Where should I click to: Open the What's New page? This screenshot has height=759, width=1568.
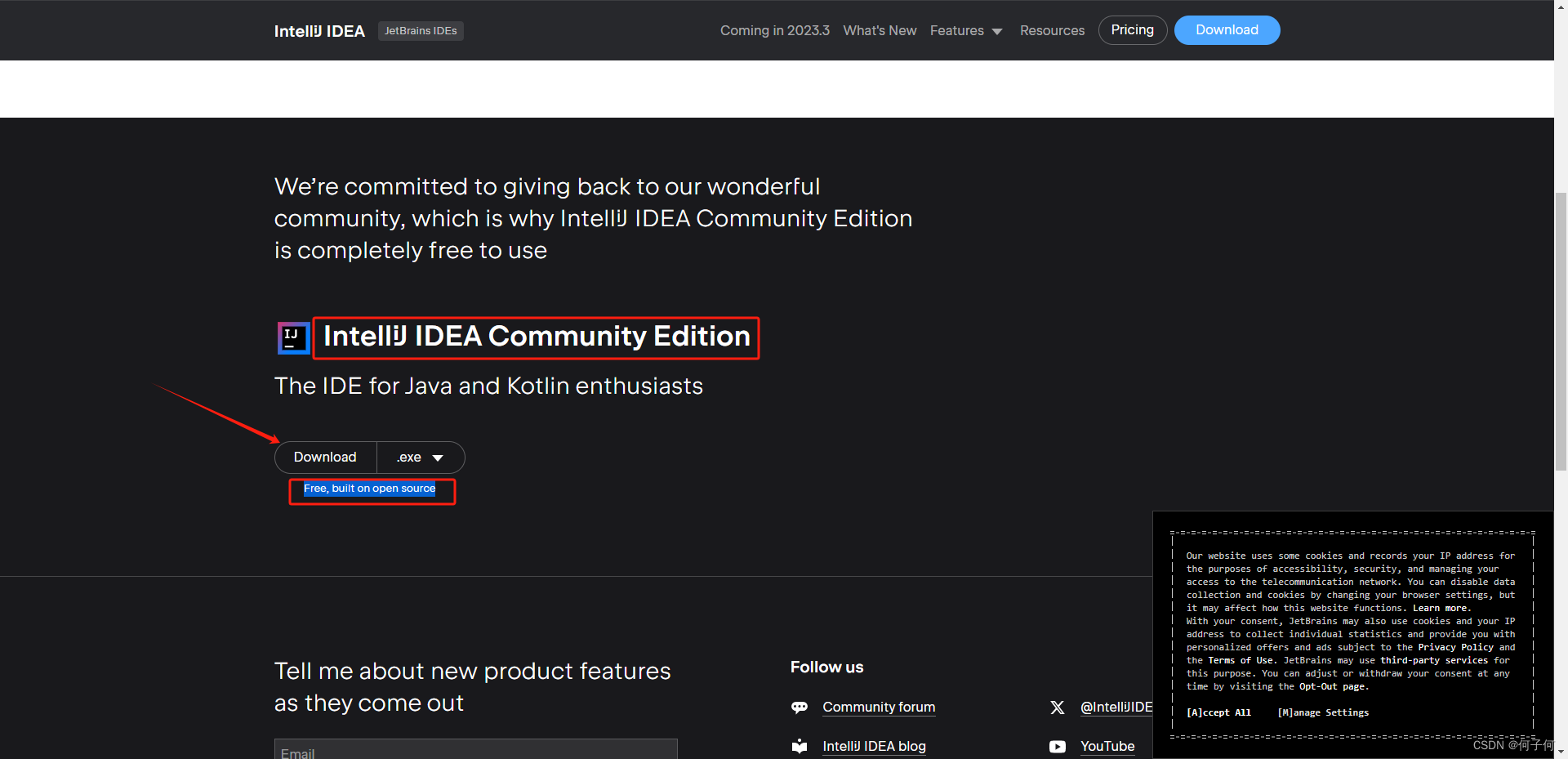point(880,30)
